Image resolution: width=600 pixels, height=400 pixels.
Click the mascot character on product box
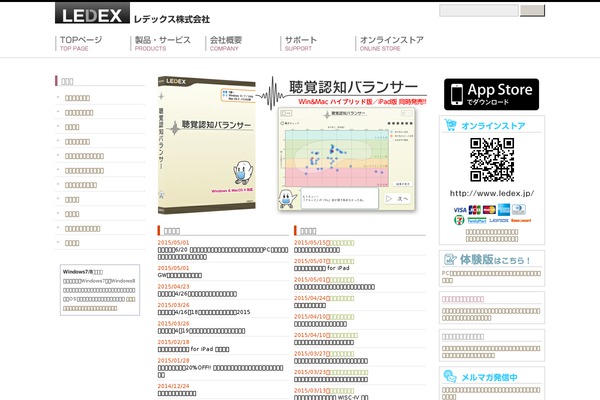pos(243,172)
